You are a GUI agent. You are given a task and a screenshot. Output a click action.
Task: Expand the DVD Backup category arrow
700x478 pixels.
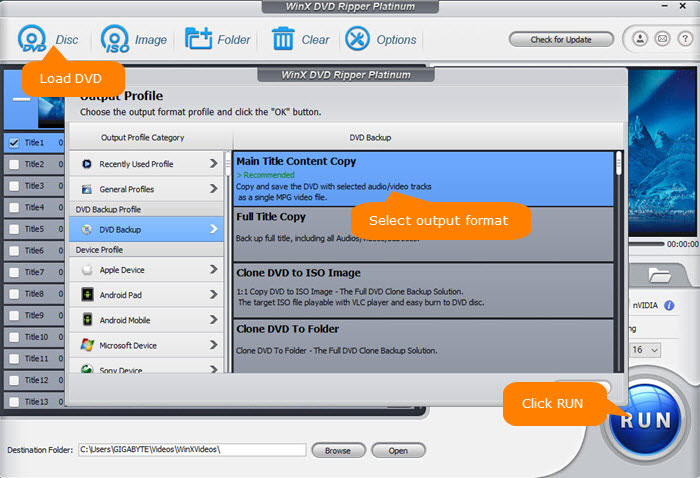213,229
